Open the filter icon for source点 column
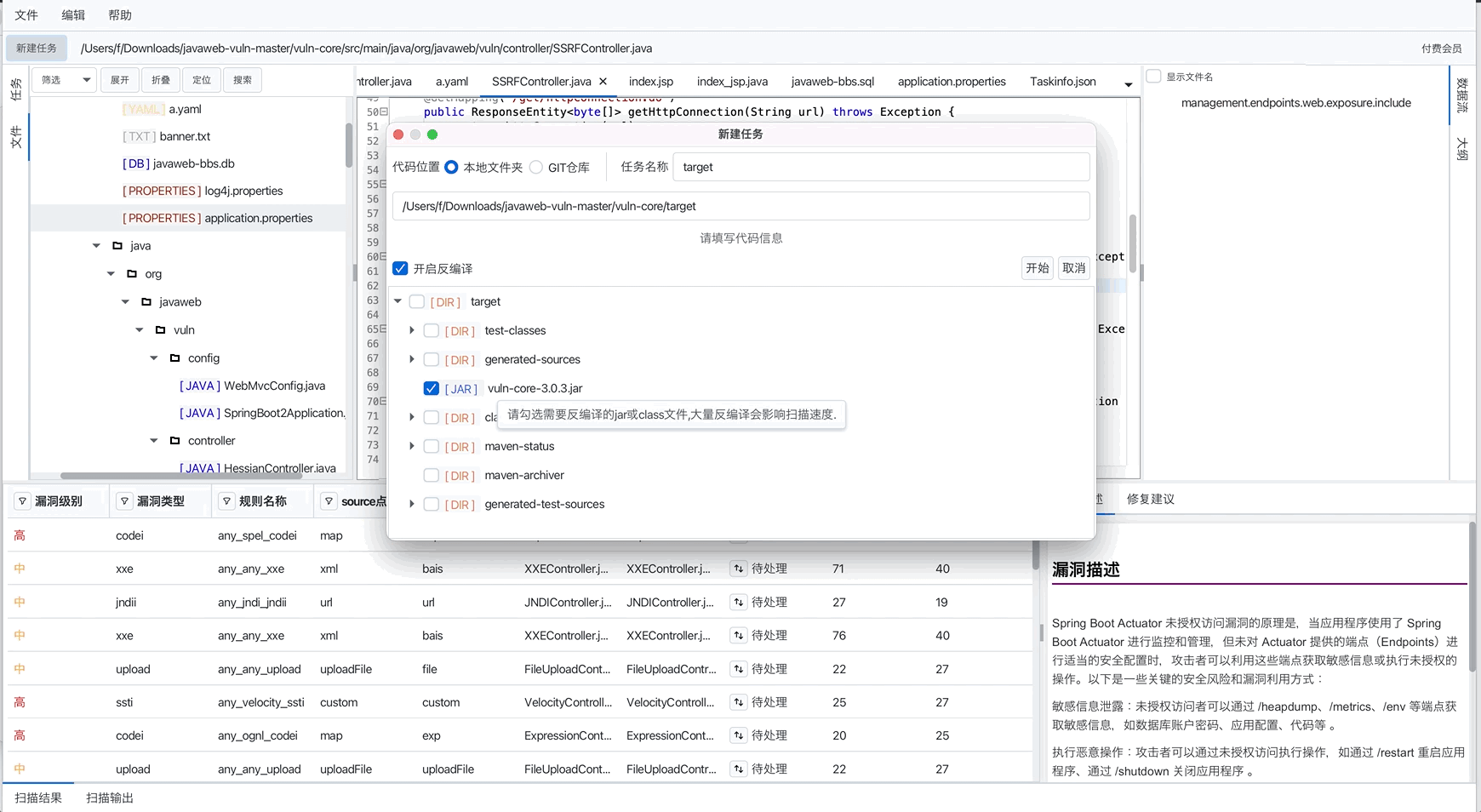The height and width of the screenshot is (812, 1481). [x=329, y=501]
